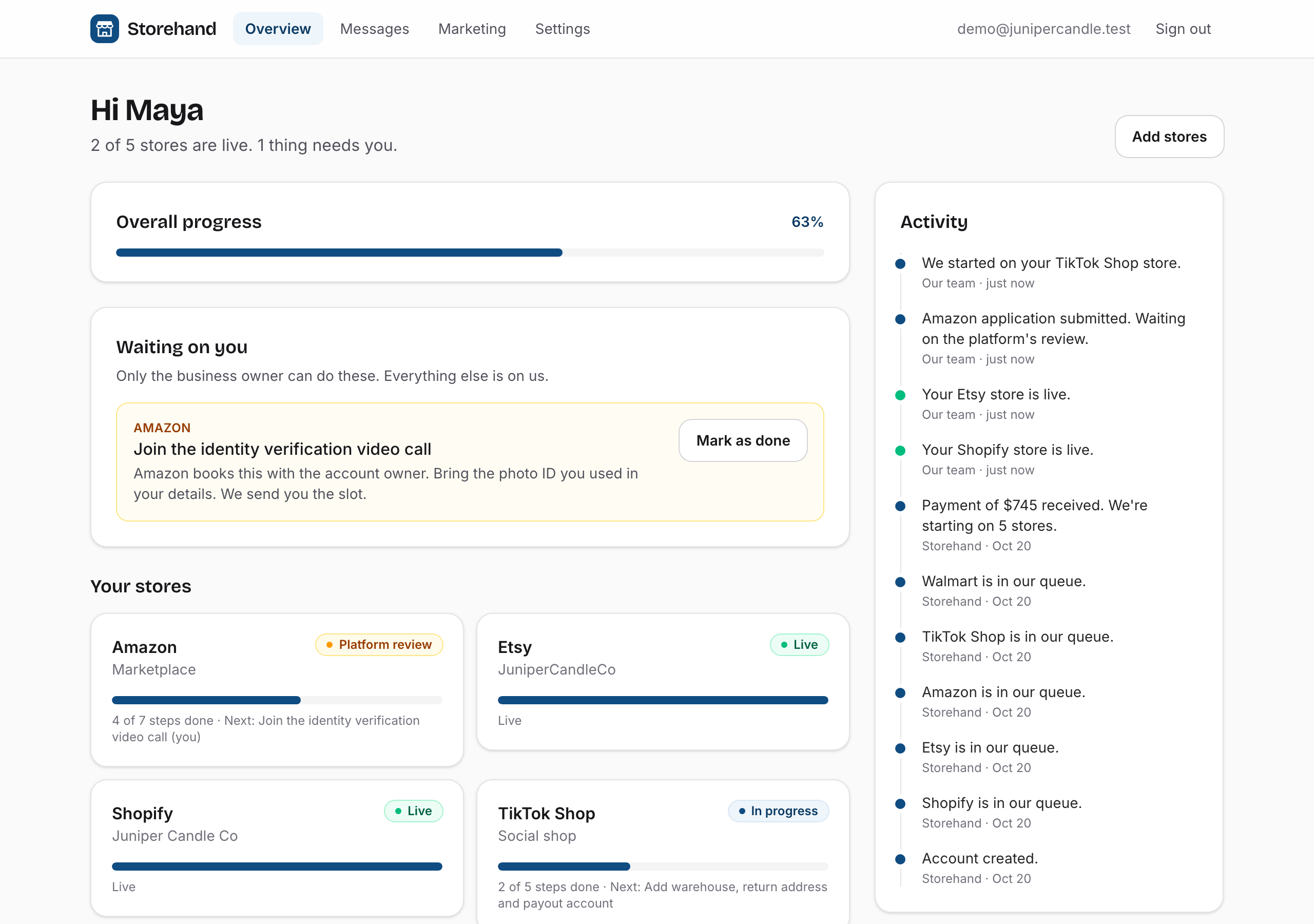Click the dot beside 'Payment of $745 received'

tap(900, 506)
